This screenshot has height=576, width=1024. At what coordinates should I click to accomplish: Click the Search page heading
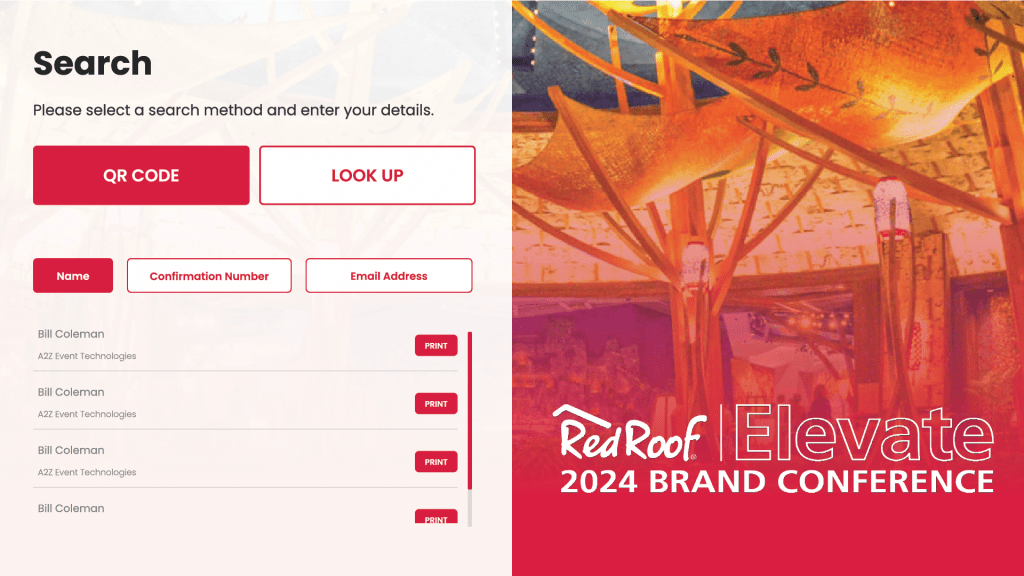(92, 63)
